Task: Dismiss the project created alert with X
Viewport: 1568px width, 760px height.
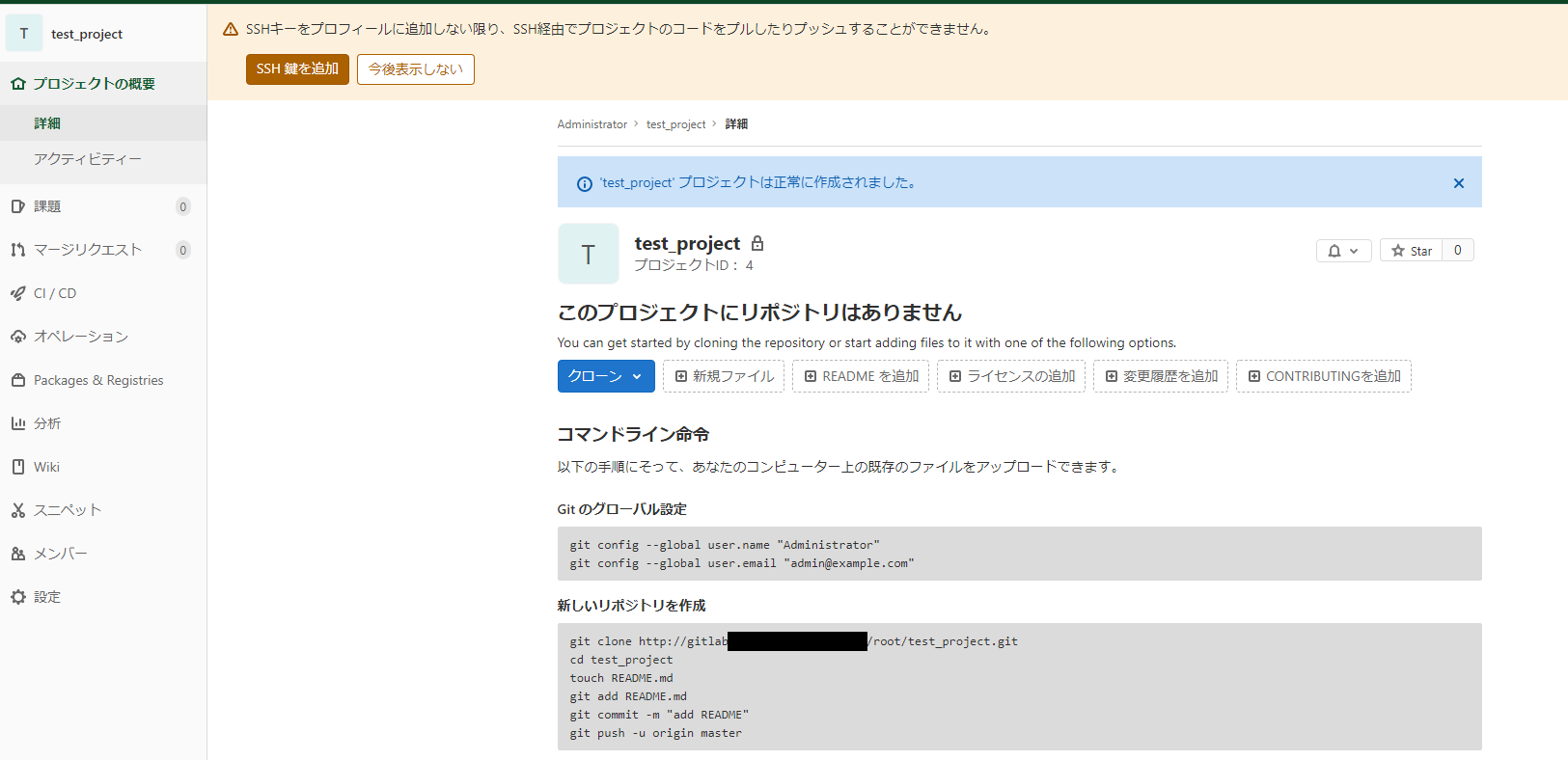Action: tap(1458, 183)
